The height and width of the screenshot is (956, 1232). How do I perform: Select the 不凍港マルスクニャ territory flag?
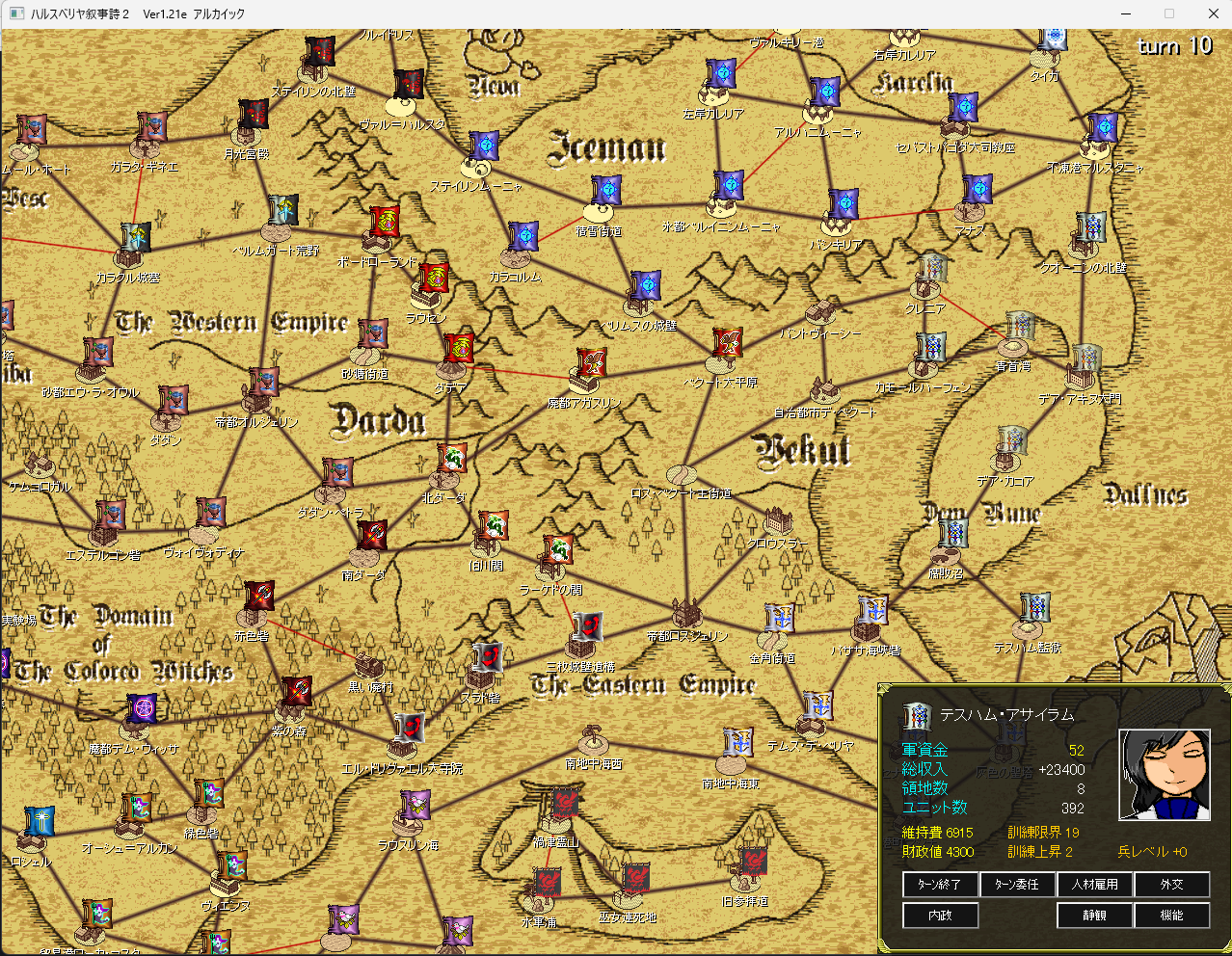coord(1103,128)
